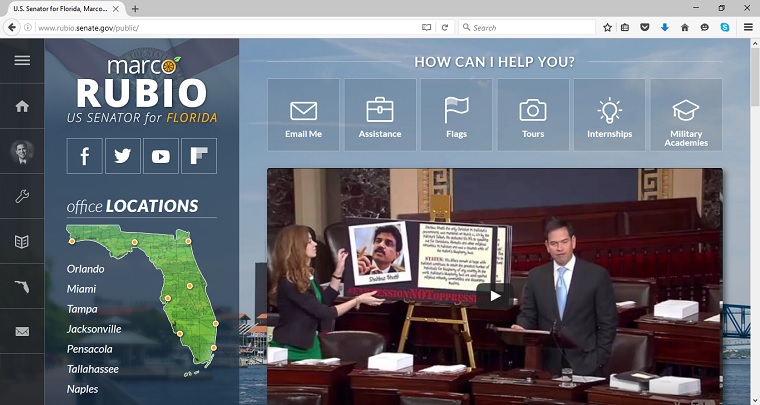Open the senator's portrait sidebar icon

click(22, 152)
